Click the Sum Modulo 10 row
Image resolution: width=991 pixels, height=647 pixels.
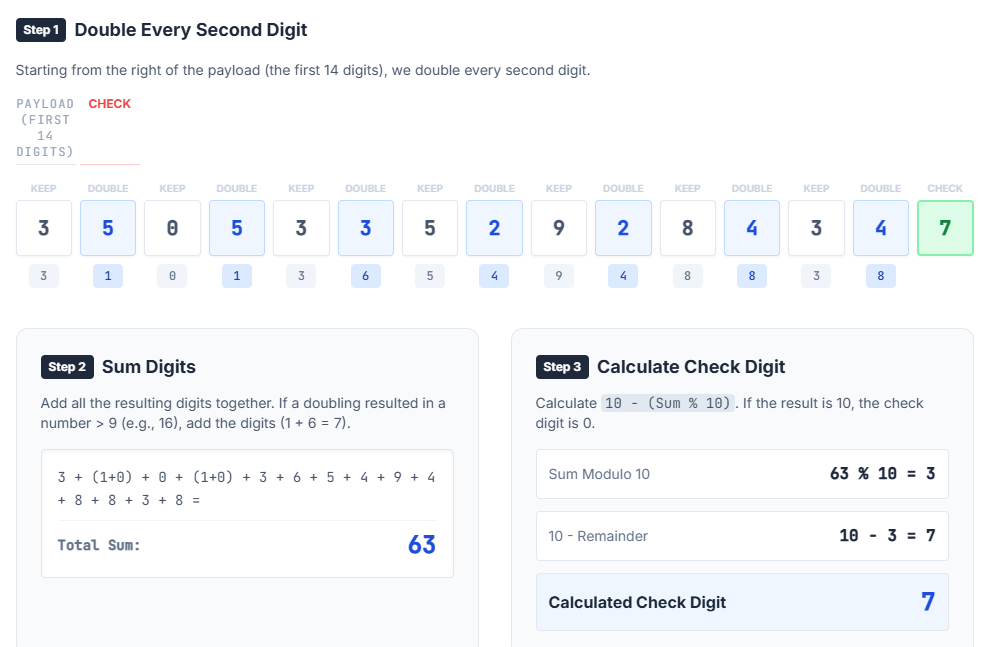(742, 474)
